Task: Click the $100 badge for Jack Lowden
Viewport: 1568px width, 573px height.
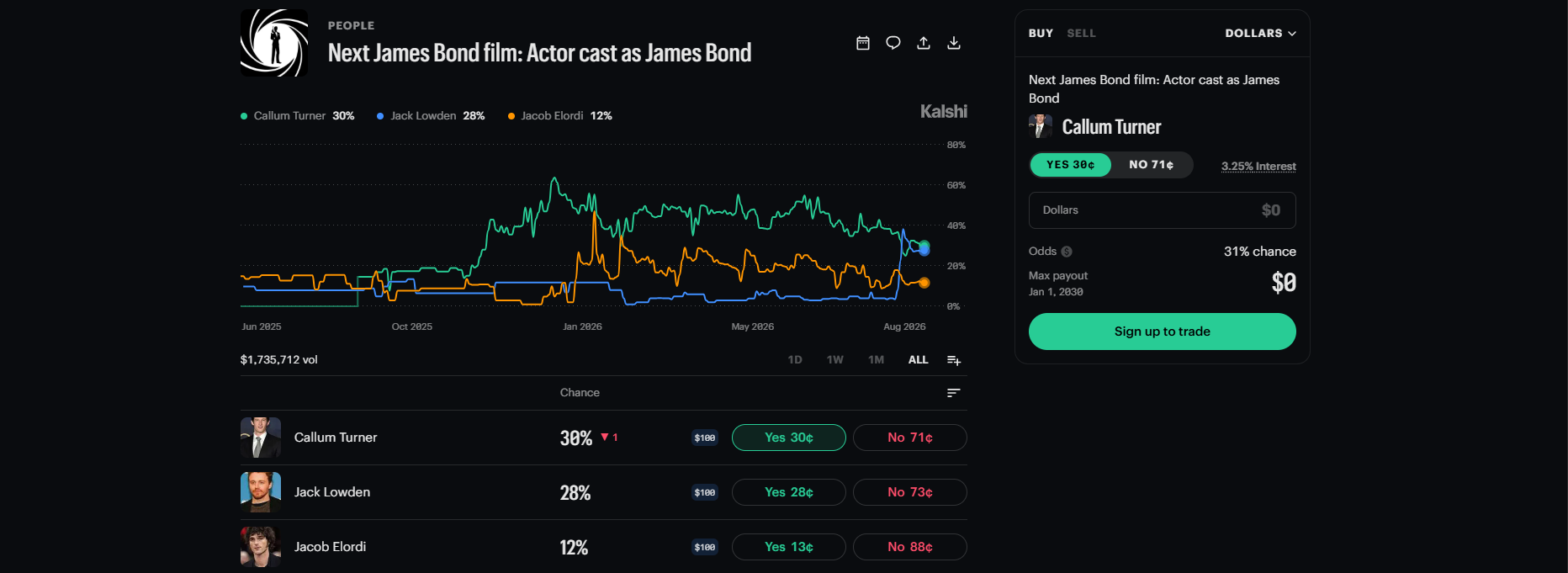Action: click(705, 492)
